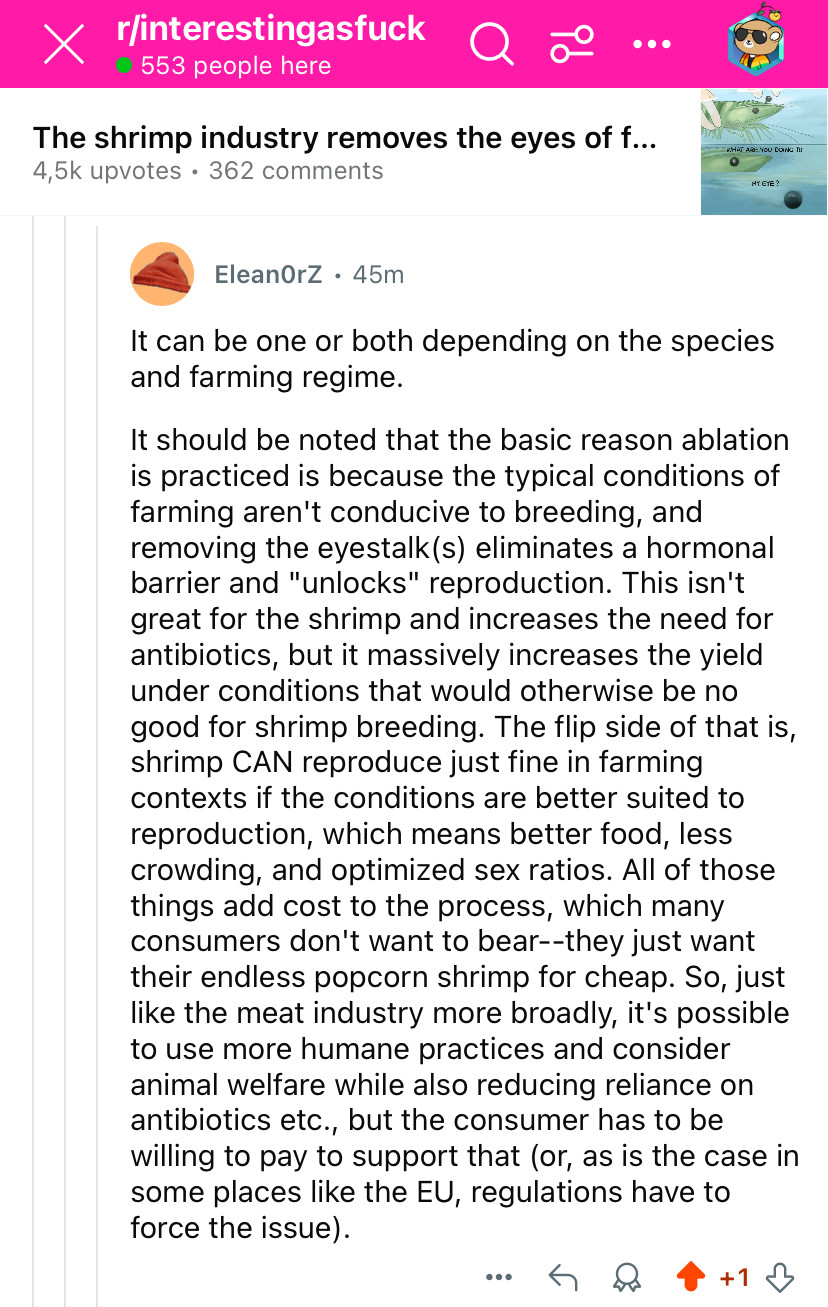This screenshot has height=1307, width=828.
Task: Visit the Elean0rZ username profile
Action: point(269,274)
